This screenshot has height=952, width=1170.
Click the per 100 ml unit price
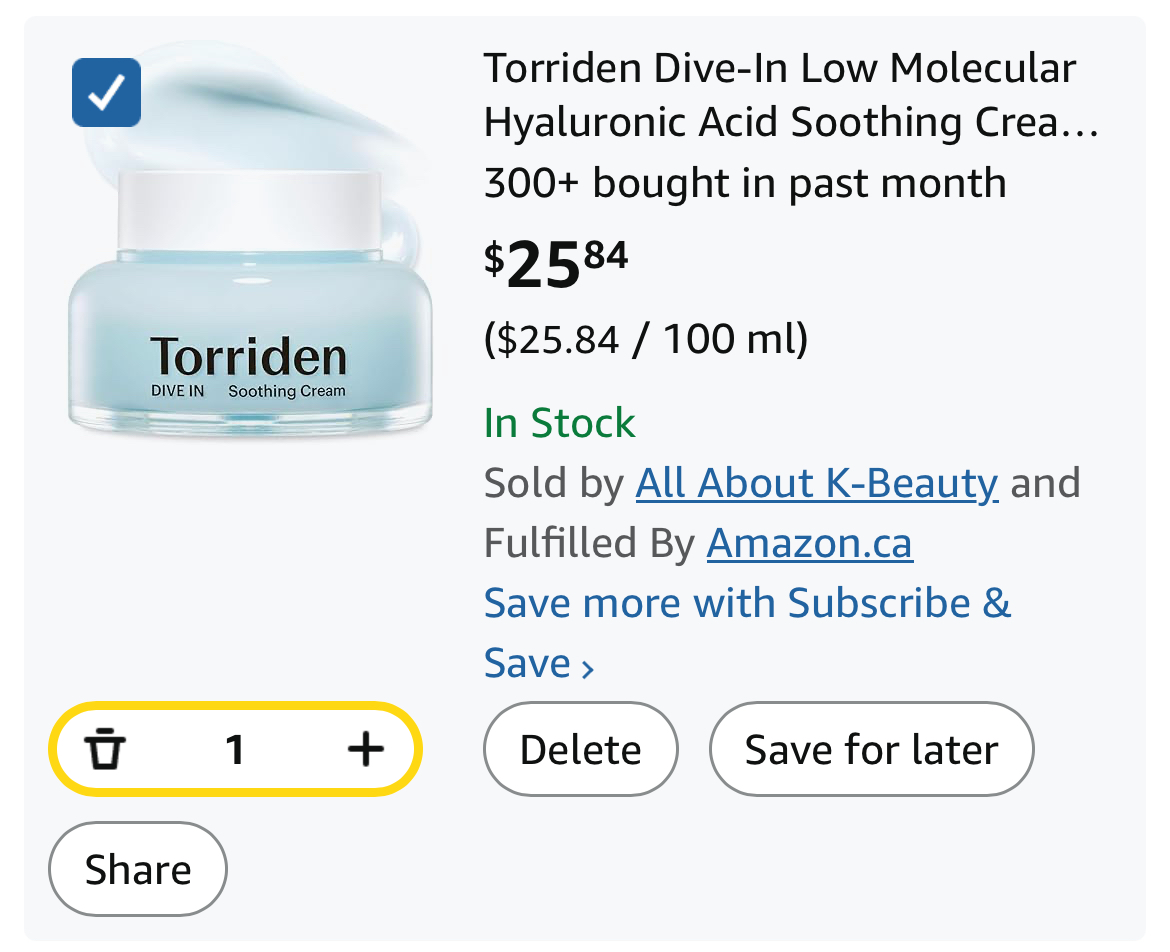646,340
